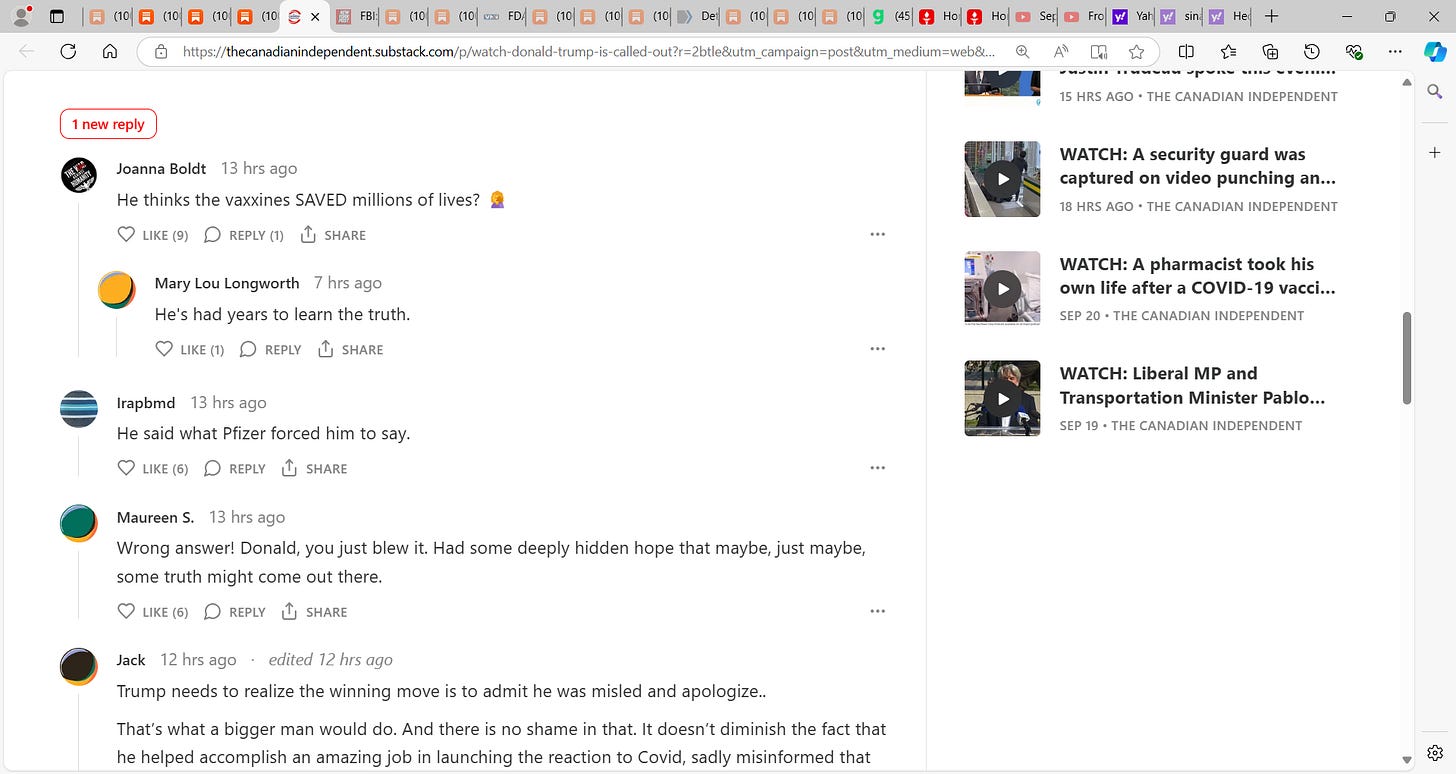Switch to the Yahoo tab

[x=1130, y=16]
